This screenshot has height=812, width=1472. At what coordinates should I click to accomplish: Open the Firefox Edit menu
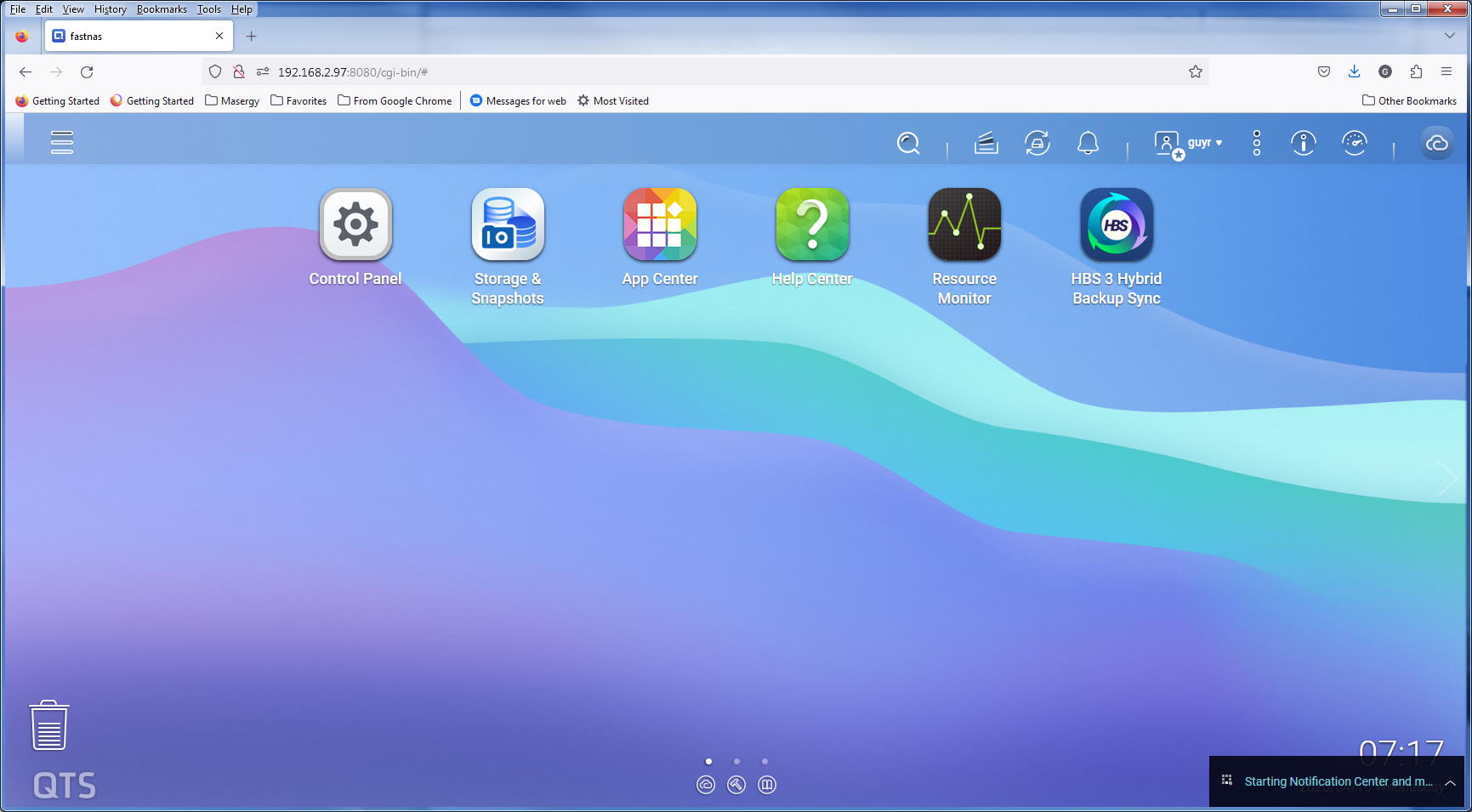pos(43,9)
